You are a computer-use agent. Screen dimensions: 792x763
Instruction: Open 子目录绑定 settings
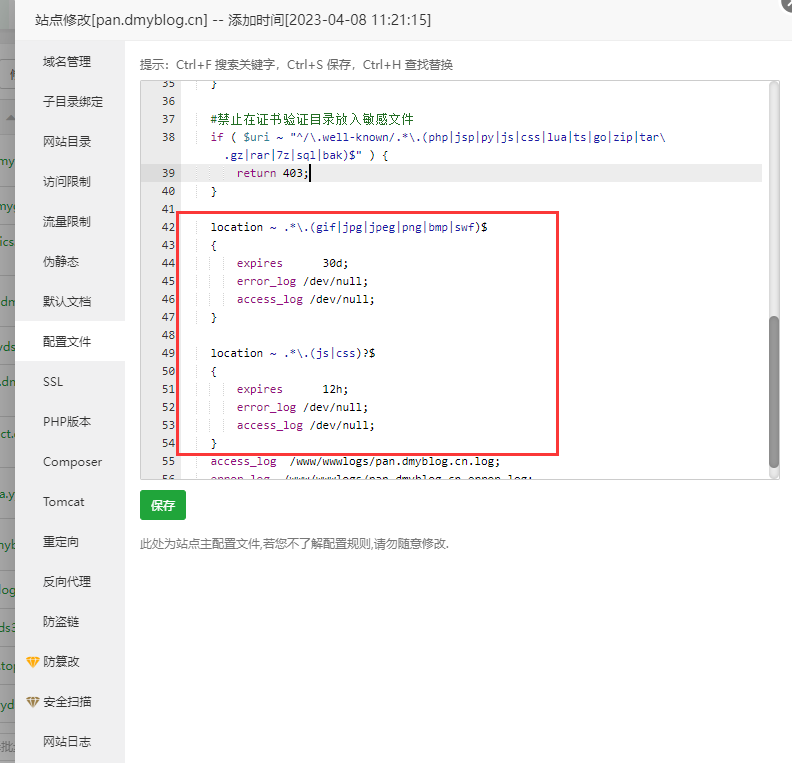pyautogui.click(x=73, y=101)
